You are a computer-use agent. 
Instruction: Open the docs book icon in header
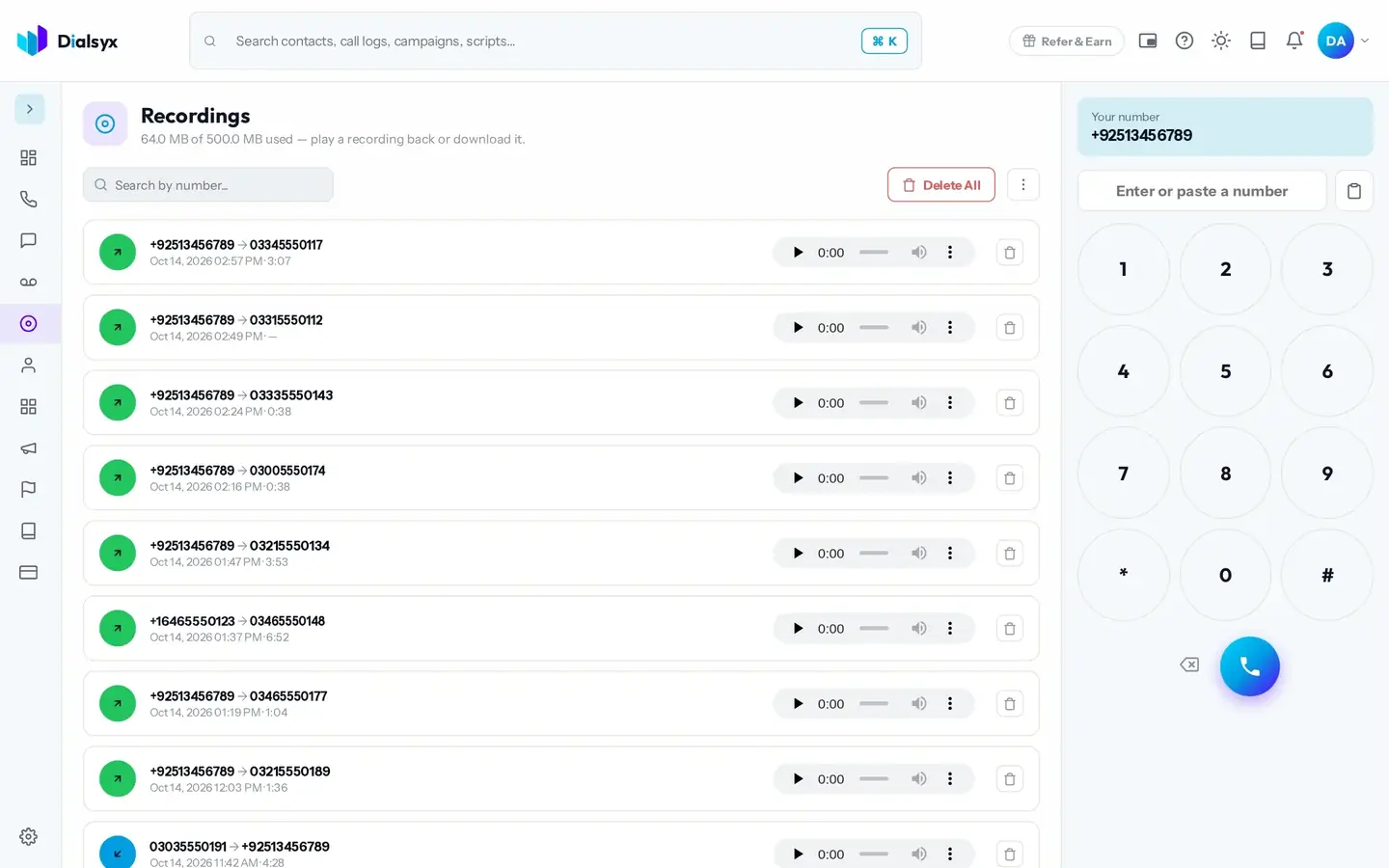(1258, 41)
